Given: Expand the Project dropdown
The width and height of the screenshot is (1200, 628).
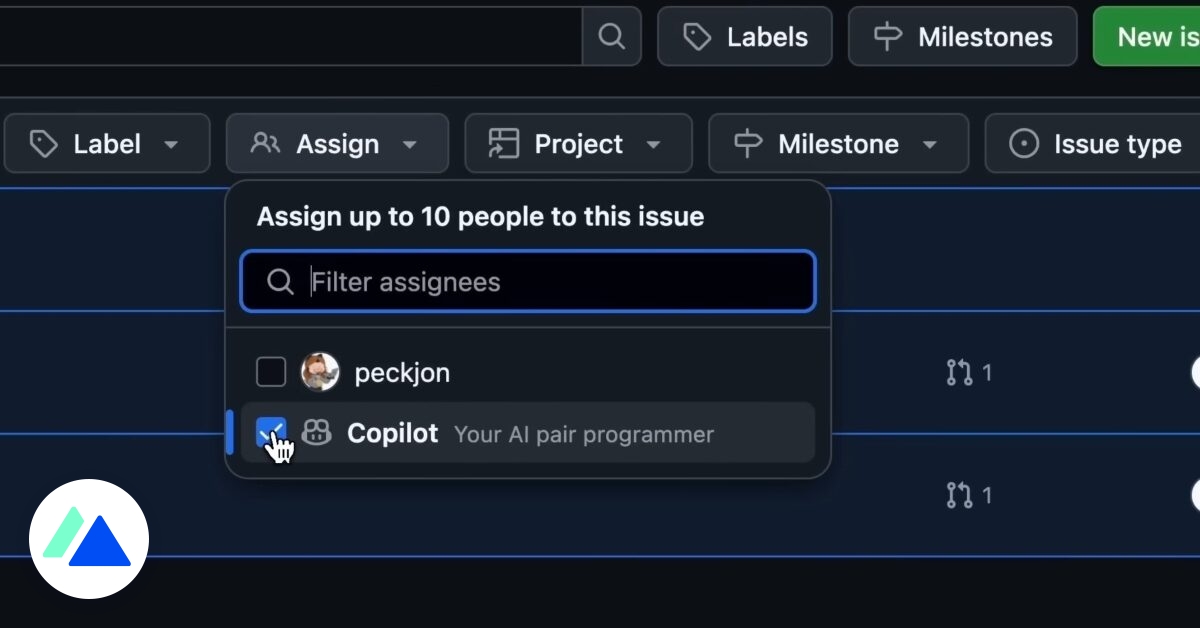Looking at the screenshot, I should (x=578, y=143).
